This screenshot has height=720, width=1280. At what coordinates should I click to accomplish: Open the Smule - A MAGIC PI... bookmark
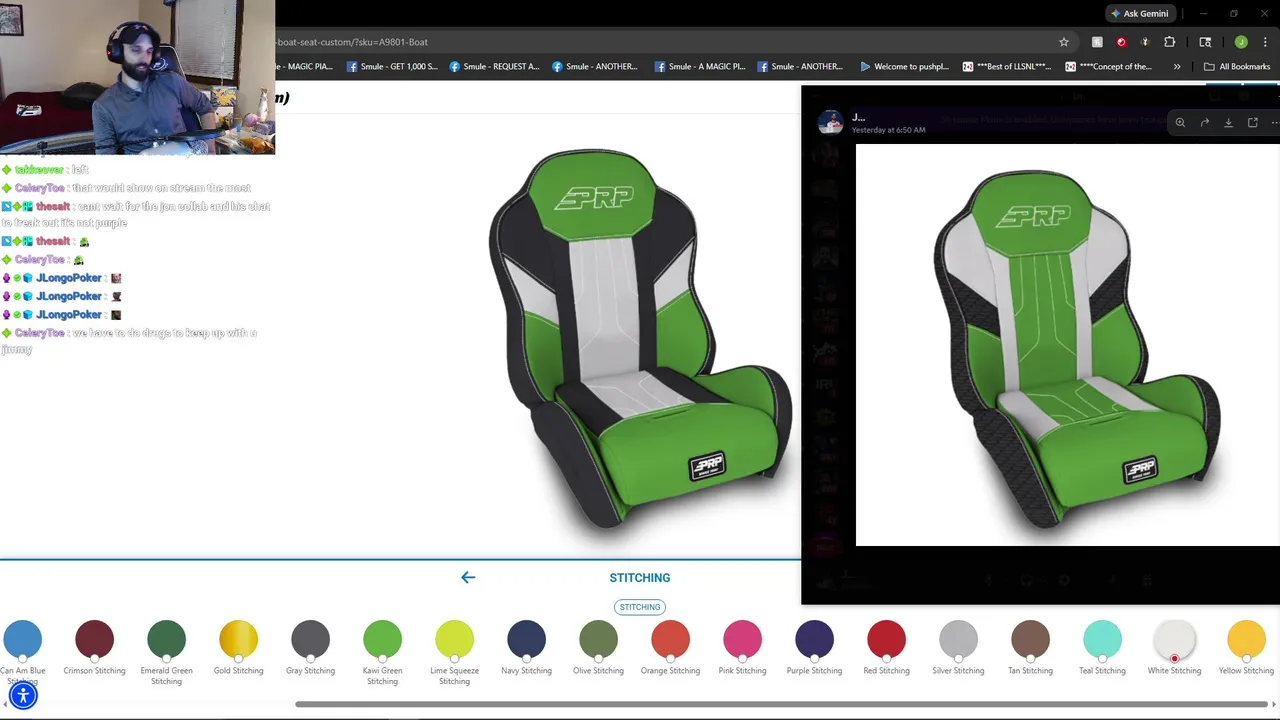(700, 67)
